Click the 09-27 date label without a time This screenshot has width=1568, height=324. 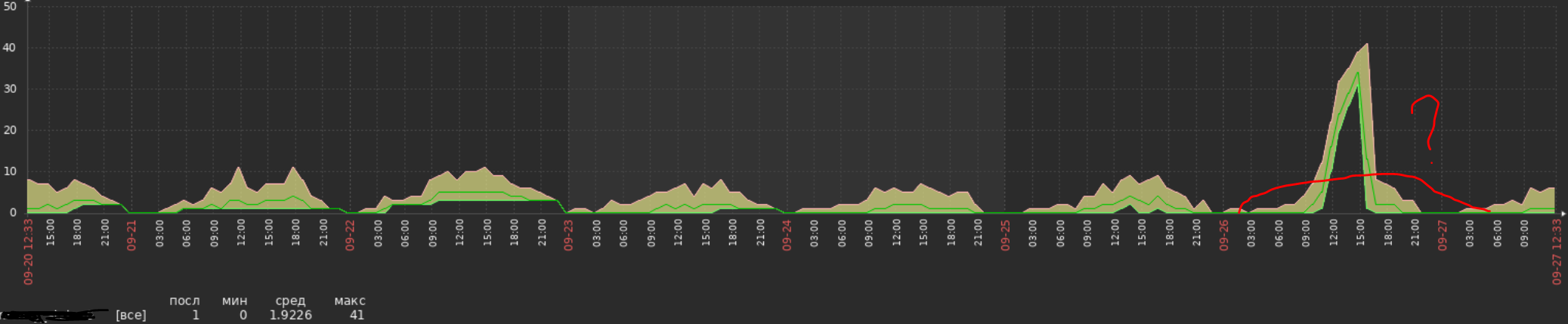click(1442, 235)
